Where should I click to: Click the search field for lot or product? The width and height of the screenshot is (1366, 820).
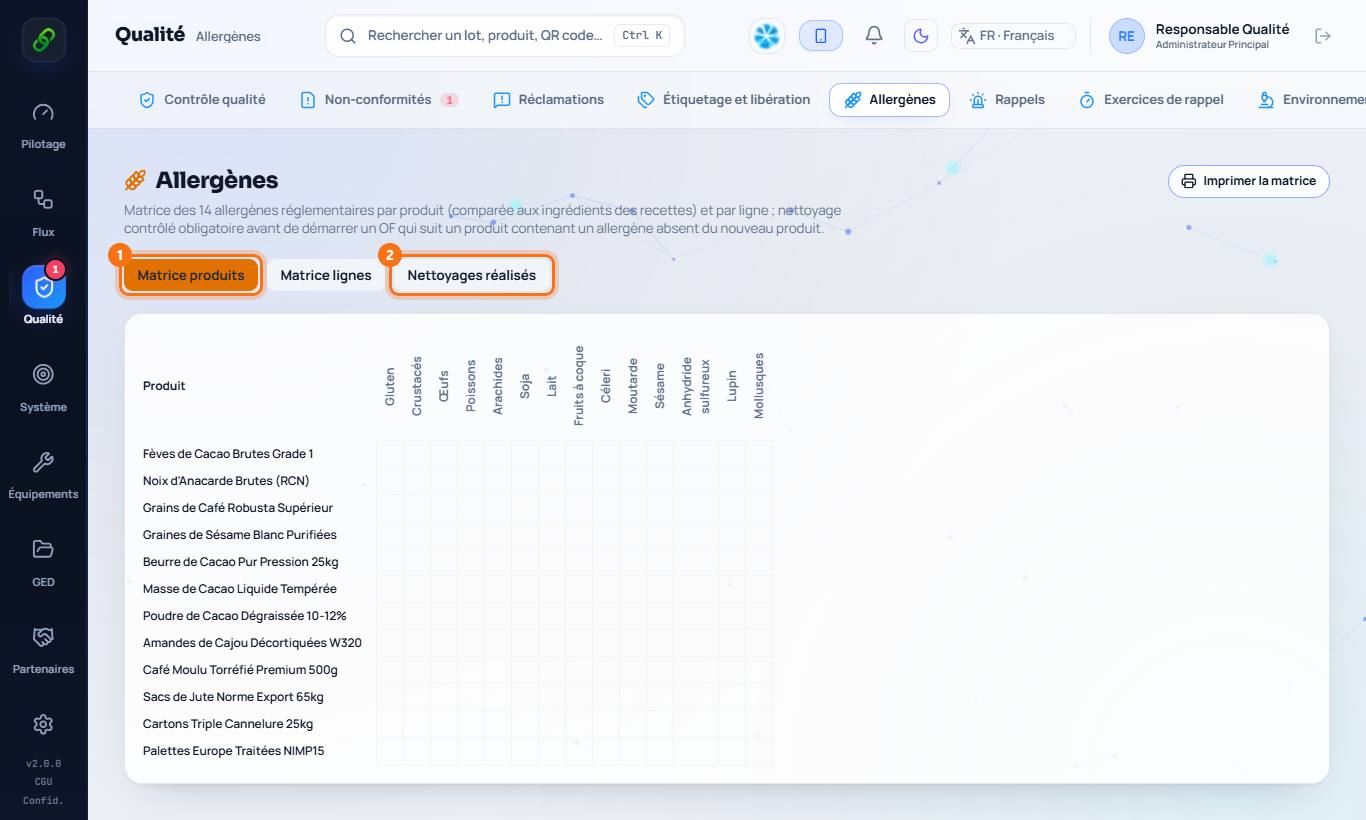[x=505, y=36]
